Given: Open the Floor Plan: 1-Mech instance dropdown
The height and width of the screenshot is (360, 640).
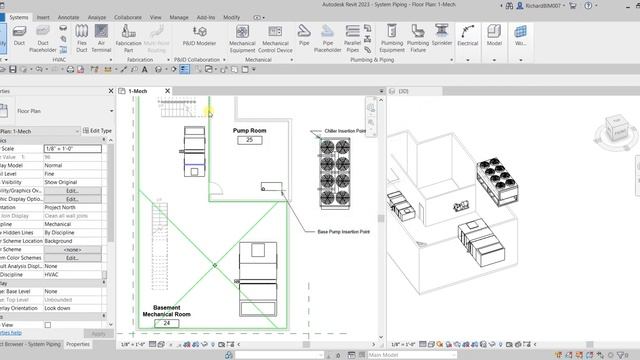Looking at the screenshot, I should pyautogui.click(x=77, y=131).
